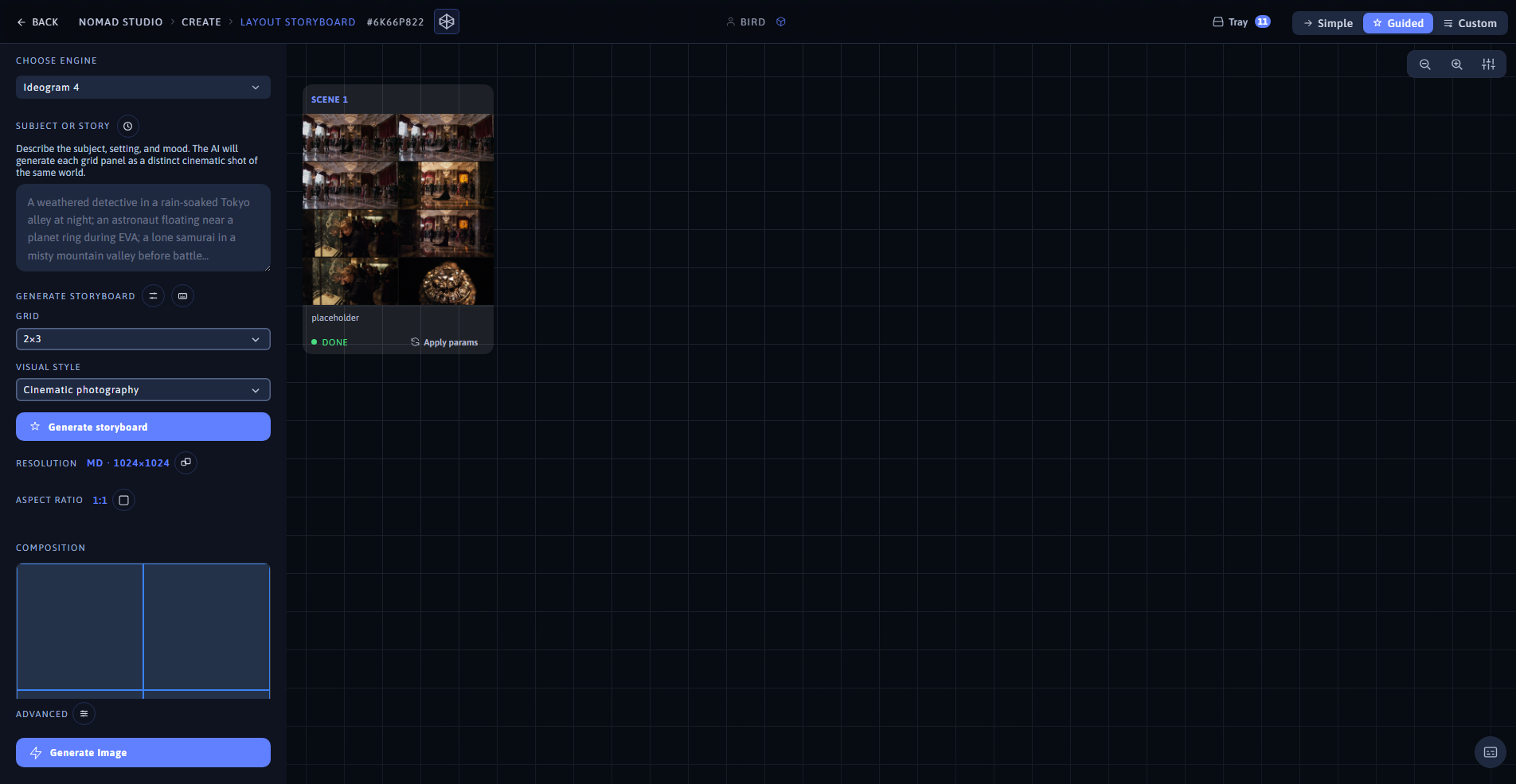Viewport: 1516px width, 784px height.
Task: Open canvas adjustment sliders icon
Action: click(1488, 64)
